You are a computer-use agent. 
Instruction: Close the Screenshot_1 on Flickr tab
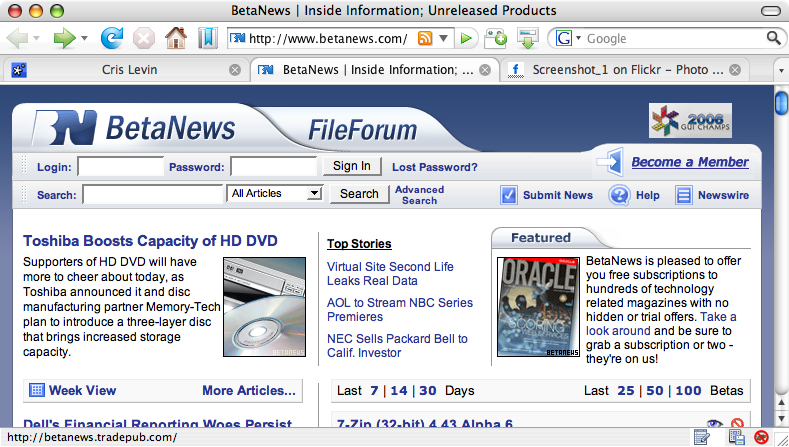coord(735,70)
